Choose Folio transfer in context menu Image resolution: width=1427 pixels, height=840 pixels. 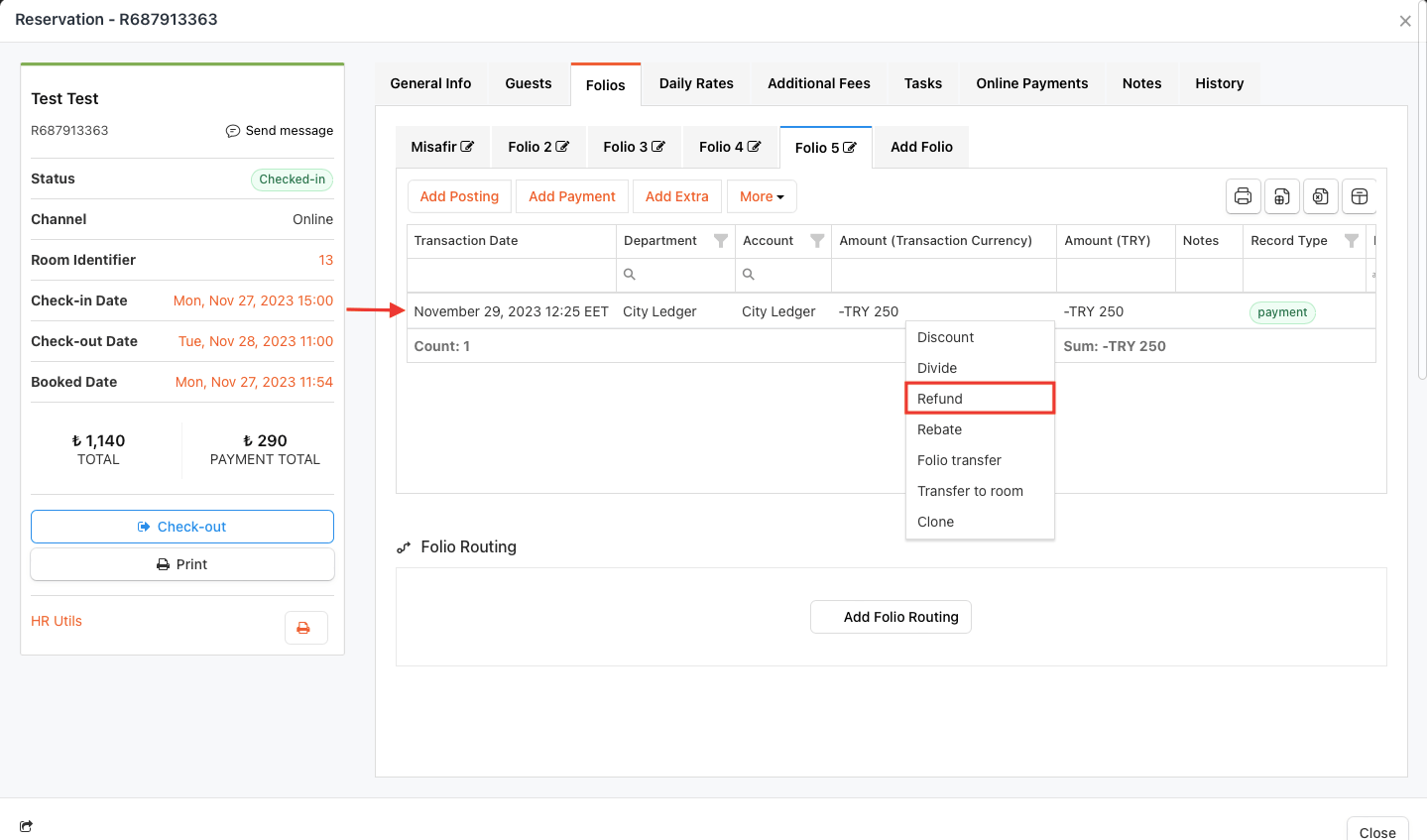pyautogui.click(x=959, y=460)
